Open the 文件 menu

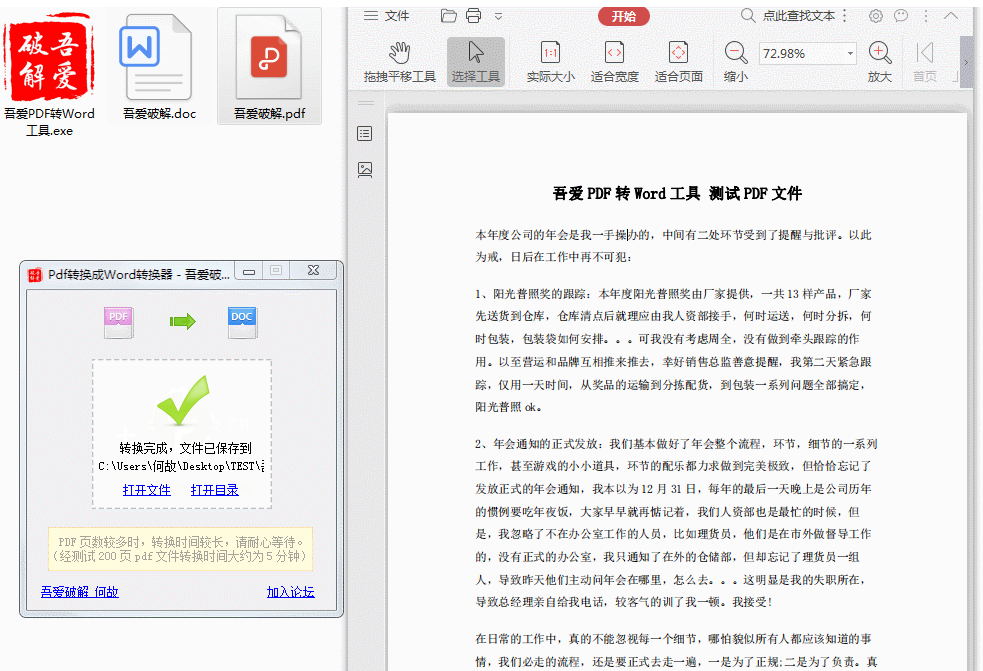coord(387,15)
